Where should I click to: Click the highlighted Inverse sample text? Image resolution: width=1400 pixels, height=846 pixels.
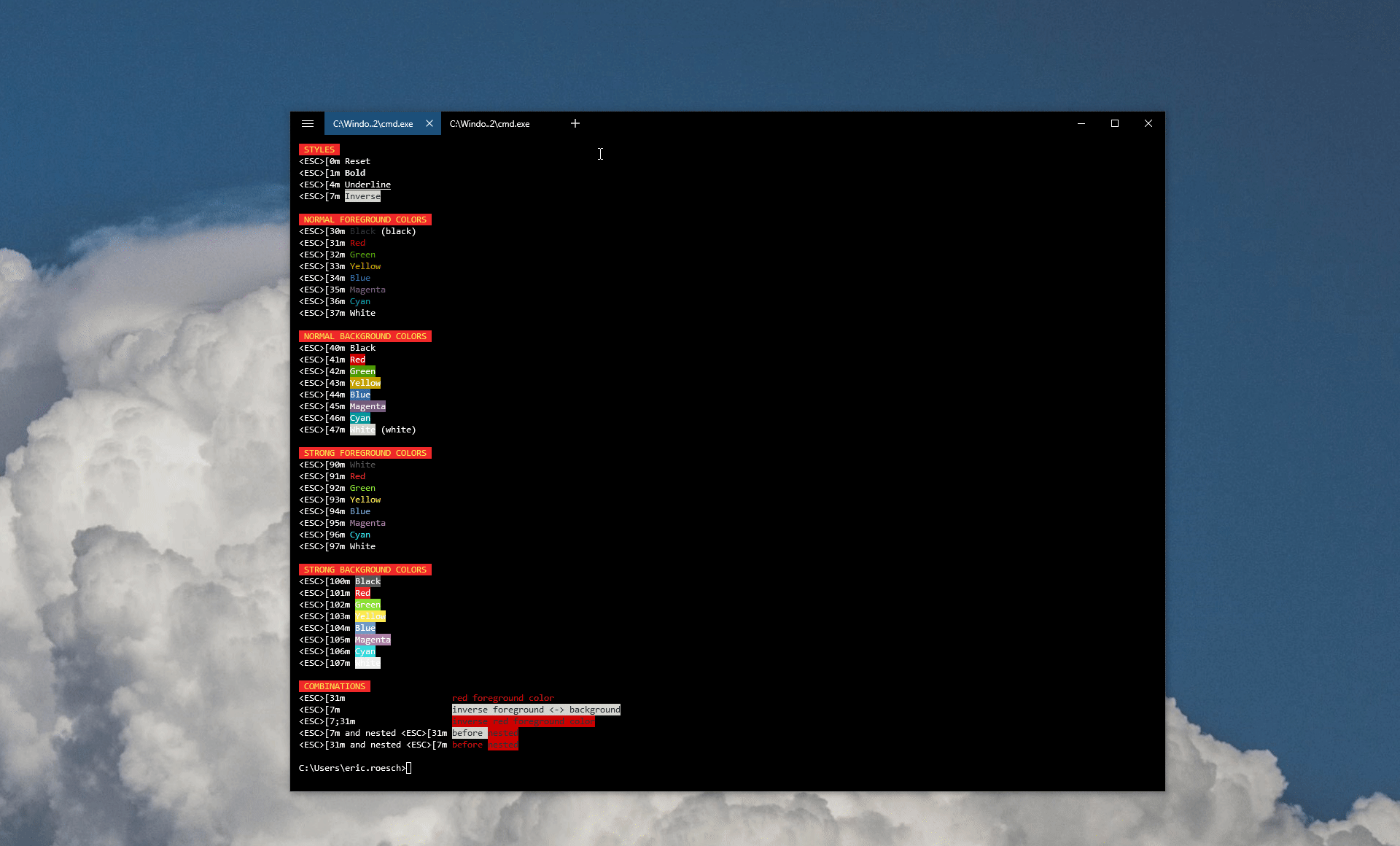coord(362,196)
